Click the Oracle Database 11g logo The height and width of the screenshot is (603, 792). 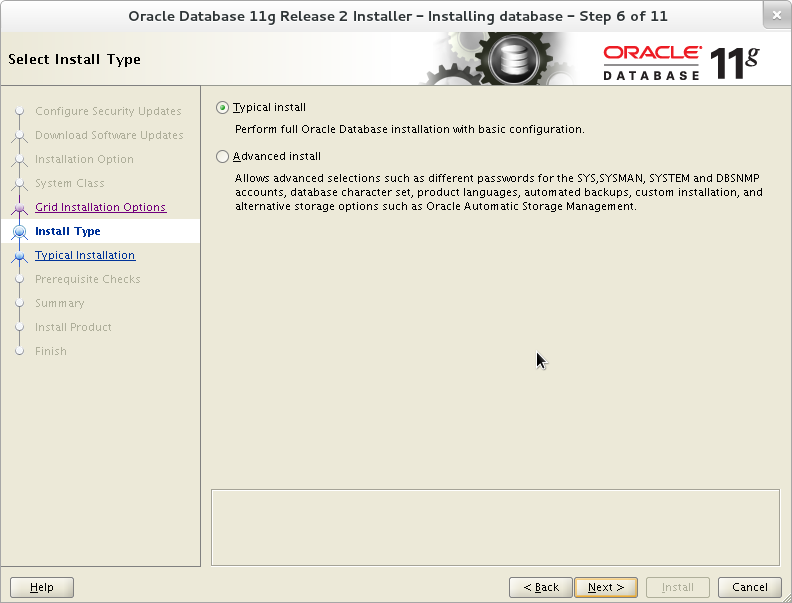click(681, 63)
